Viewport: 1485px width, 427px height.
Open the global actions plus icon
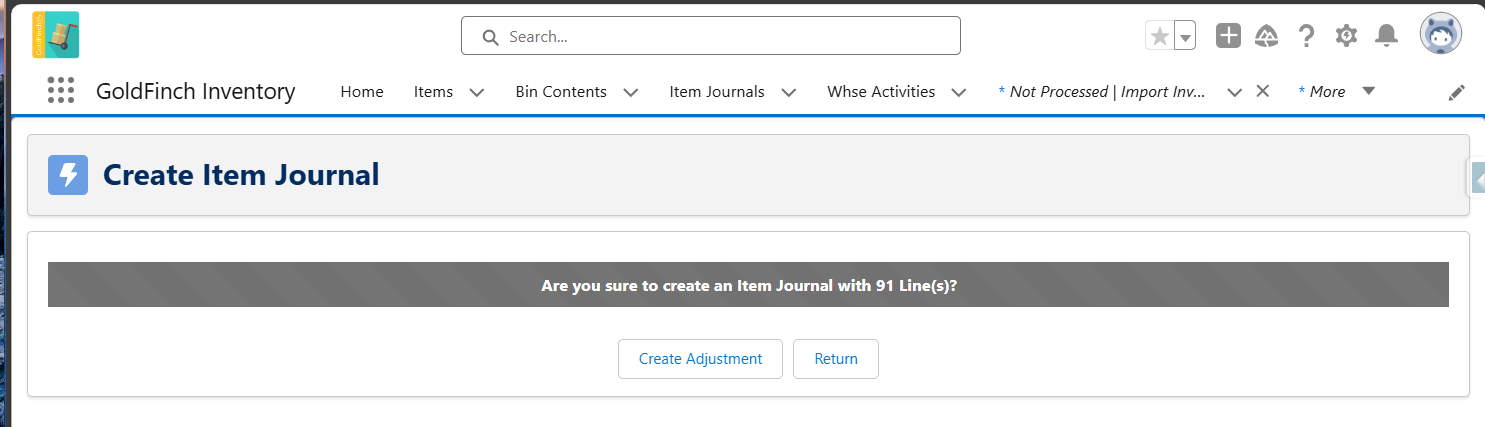click(x=1228, y=36)
